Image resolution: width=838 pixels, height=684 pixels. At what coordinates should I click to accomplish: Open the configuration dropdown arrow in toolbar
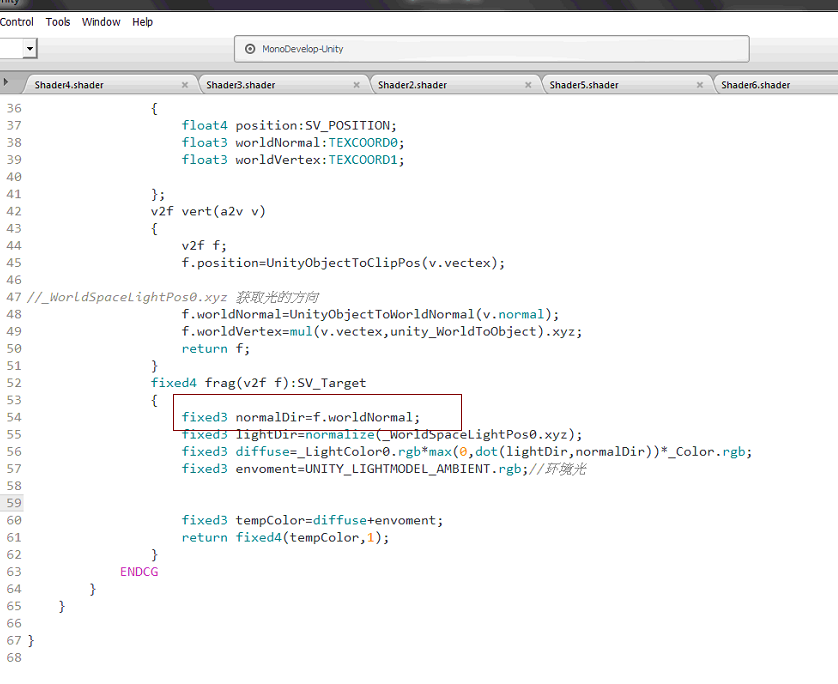(30, 49)
